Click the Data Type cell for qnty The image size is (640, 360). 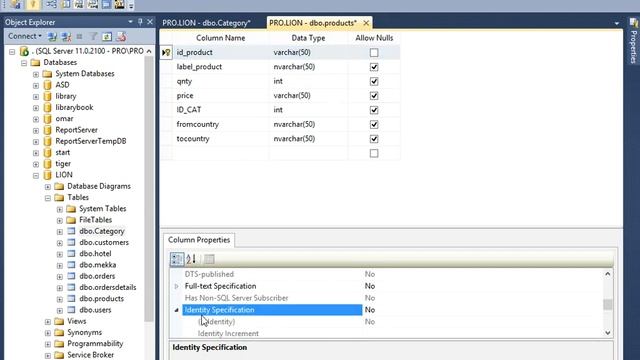click(x=308, y=81)
